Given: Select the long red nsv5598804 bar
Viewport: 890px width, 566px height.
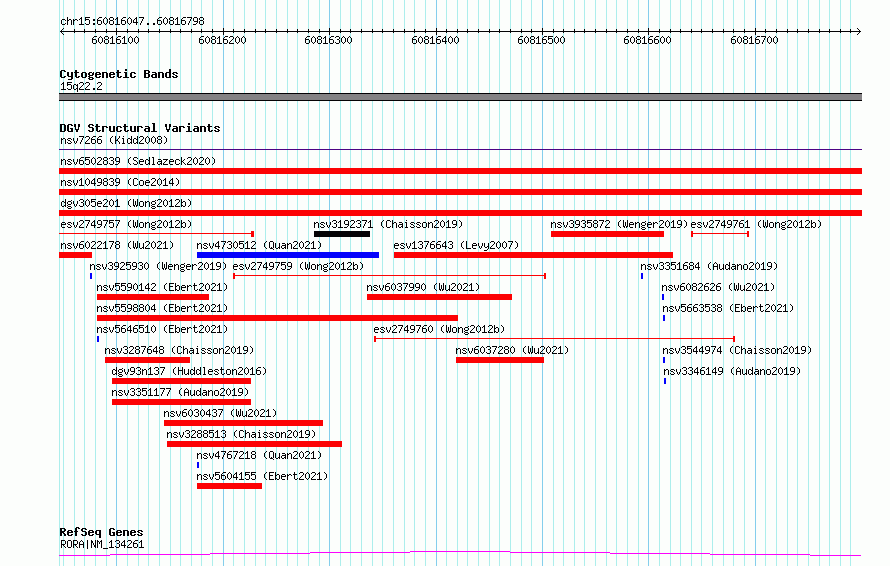Looking at the screenshot, I should click(277, 318).
